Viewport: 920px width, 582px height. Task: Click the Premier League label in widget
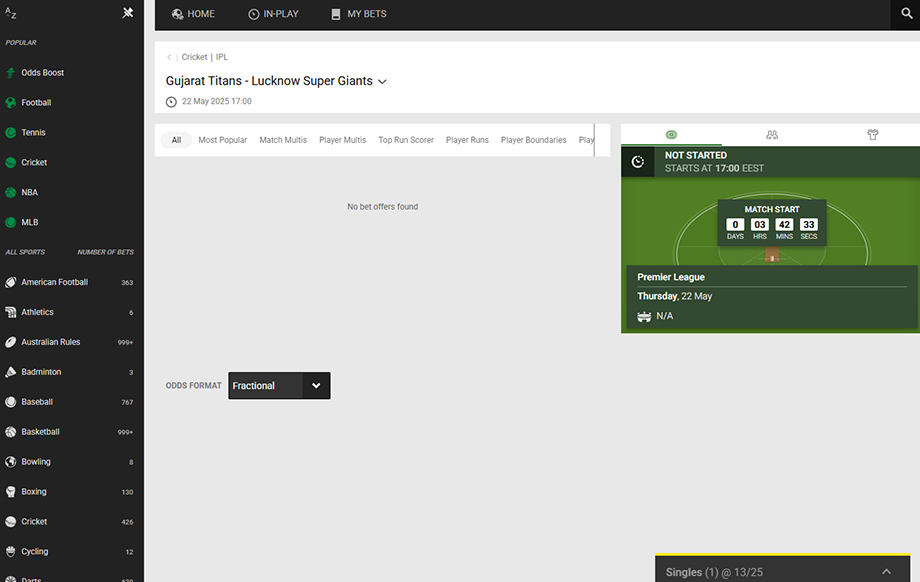coord(671,277)
